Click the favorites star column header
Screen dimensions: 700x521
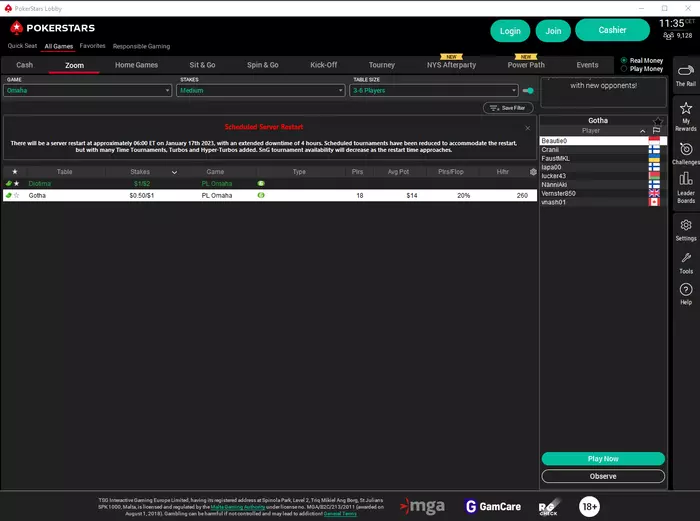15,171
